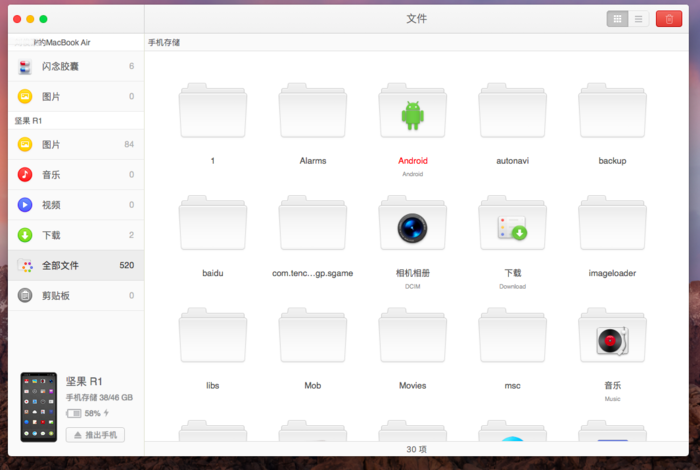The width and height of the screenshot is (700, 470).
Task: Open 闪念胶囊 in the sidebar
Action: [76, 66]
